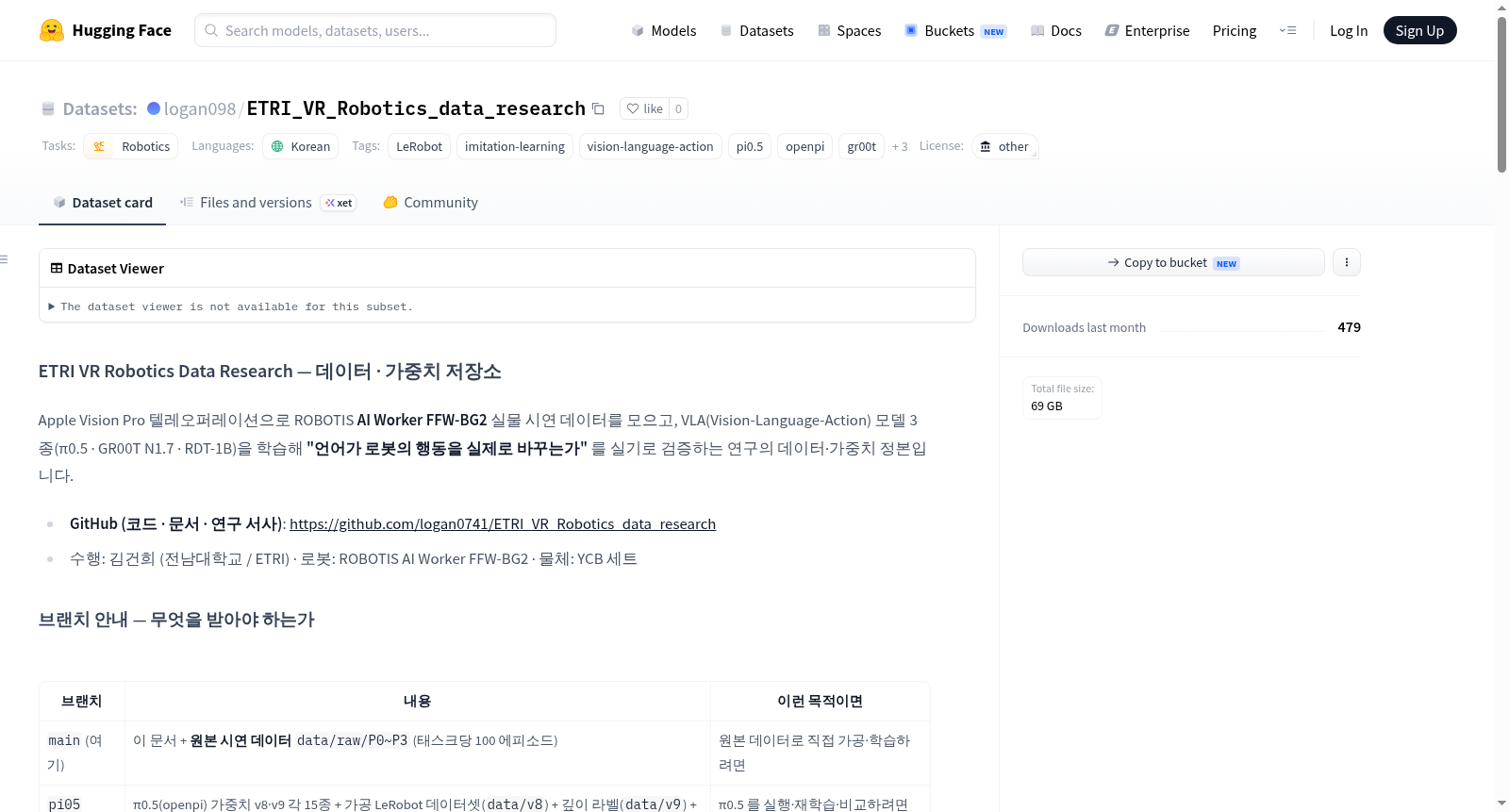Click the Spaces nav icon
This screenshot has height=812, width=1509.
click(824, 31)
